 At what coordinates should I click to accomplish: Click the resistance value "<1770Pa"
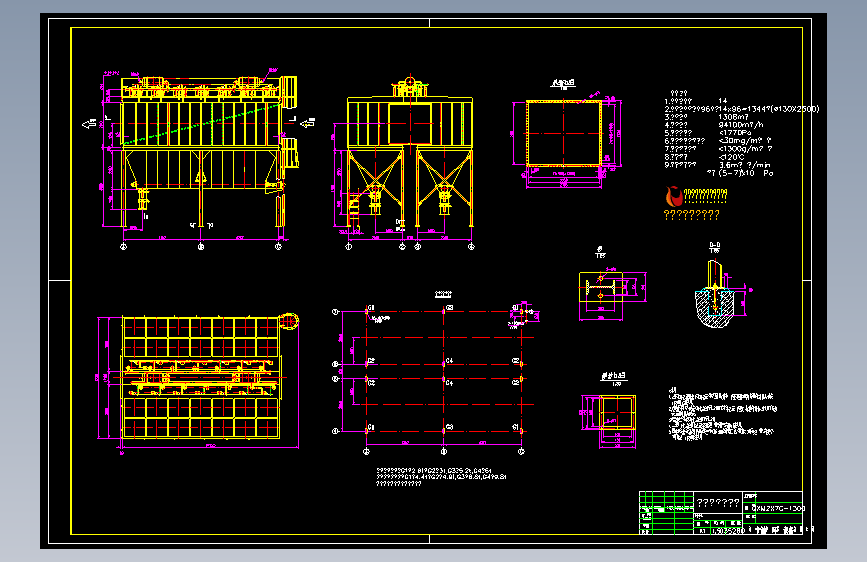[734, 133]
